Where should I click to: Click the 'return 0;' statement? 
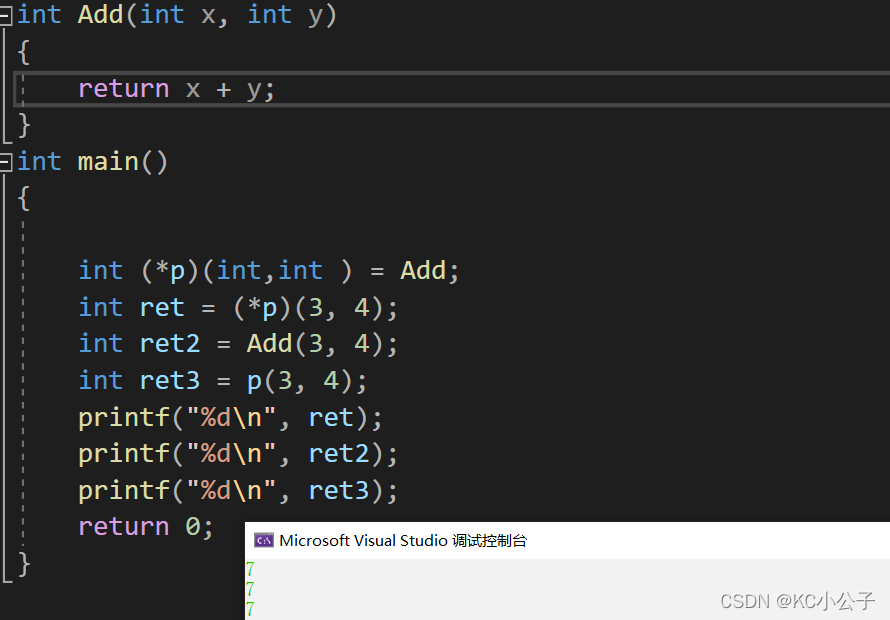pyautogui.click(x=146, y=527)
